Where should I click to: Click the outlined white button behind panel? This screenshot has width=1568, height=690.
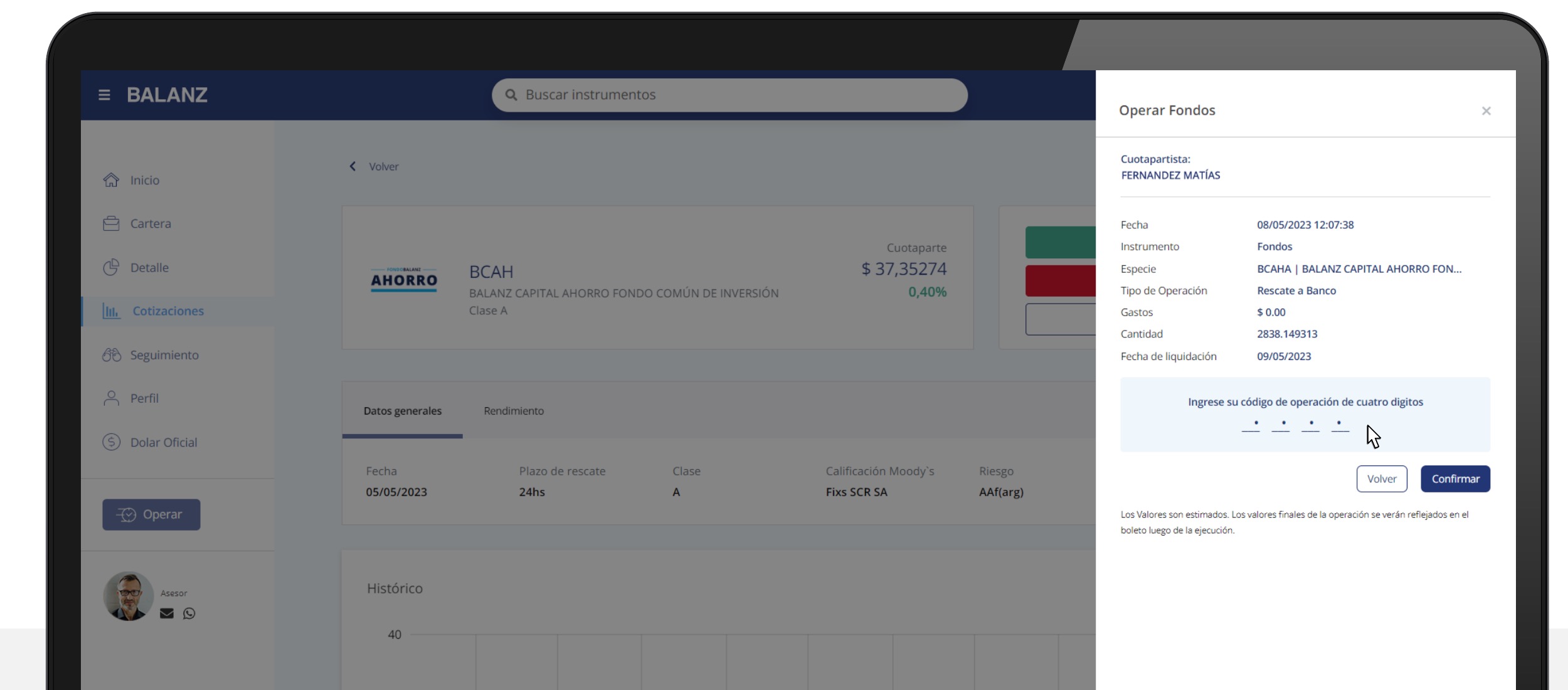(x=1061, y=319)
